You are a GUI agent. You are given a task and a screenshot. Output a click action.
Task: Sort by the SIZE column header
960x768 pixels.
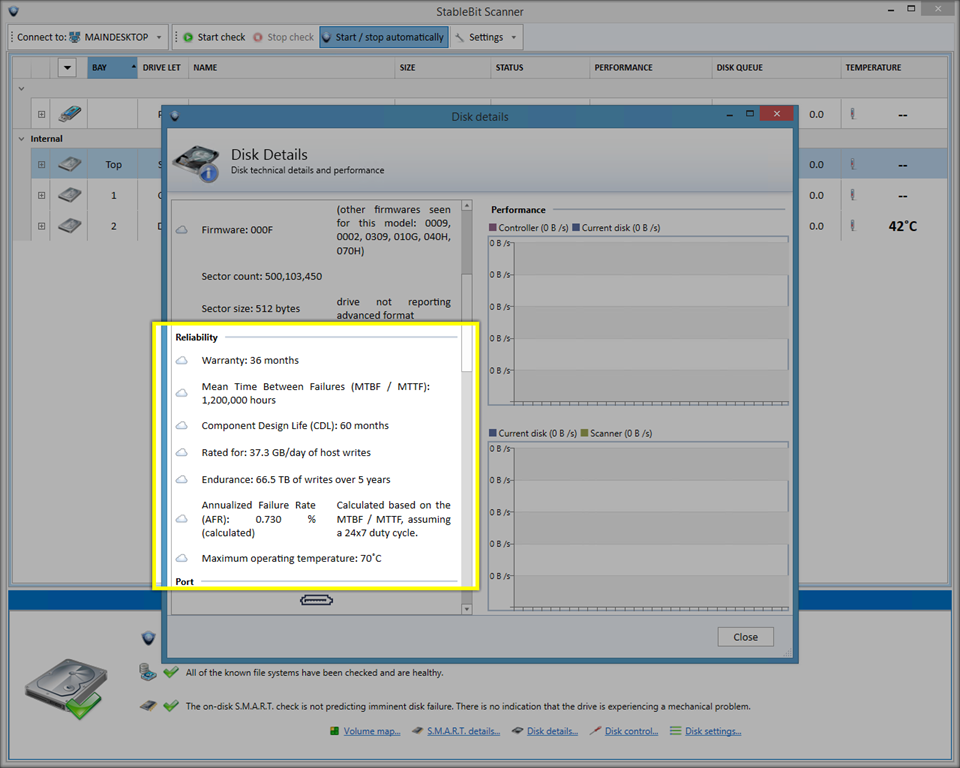pyautogui.click(x=442, y=67)
